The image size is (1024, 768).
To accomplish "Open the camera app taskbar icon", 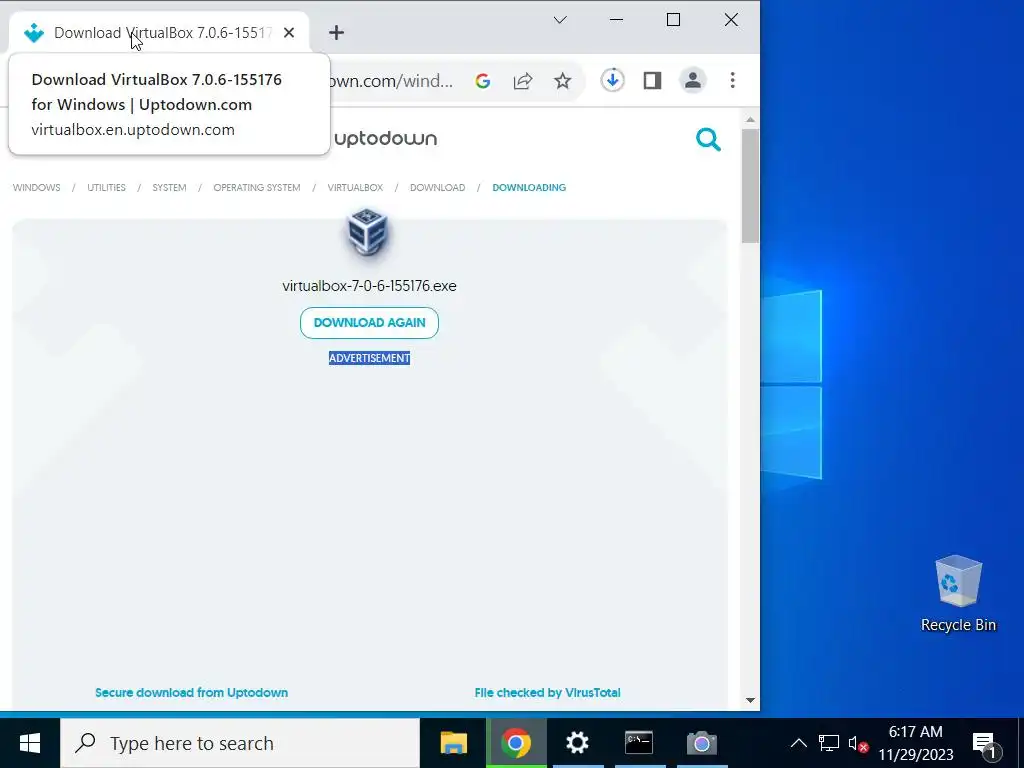I will pos(701,743).
